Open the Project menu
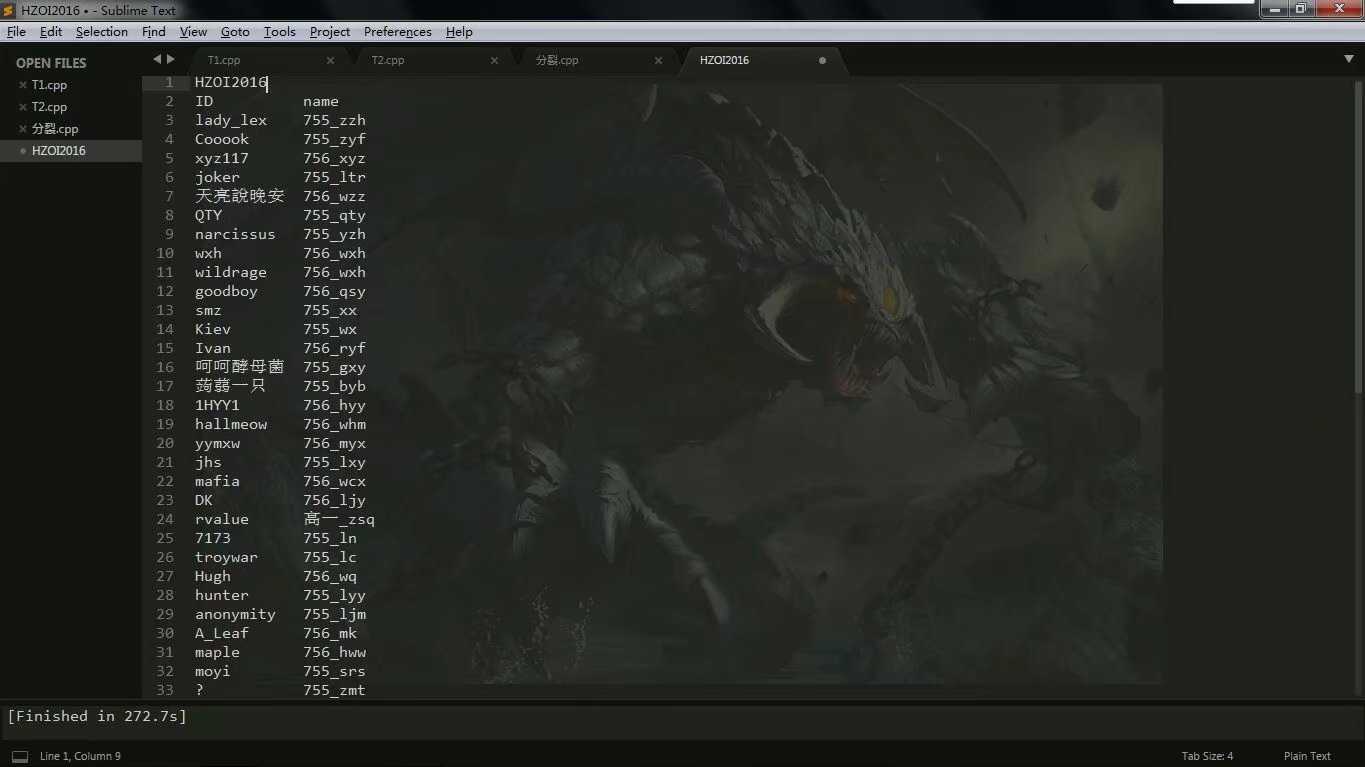Screen dimensions: 1365x767 (x=330, y=32)
